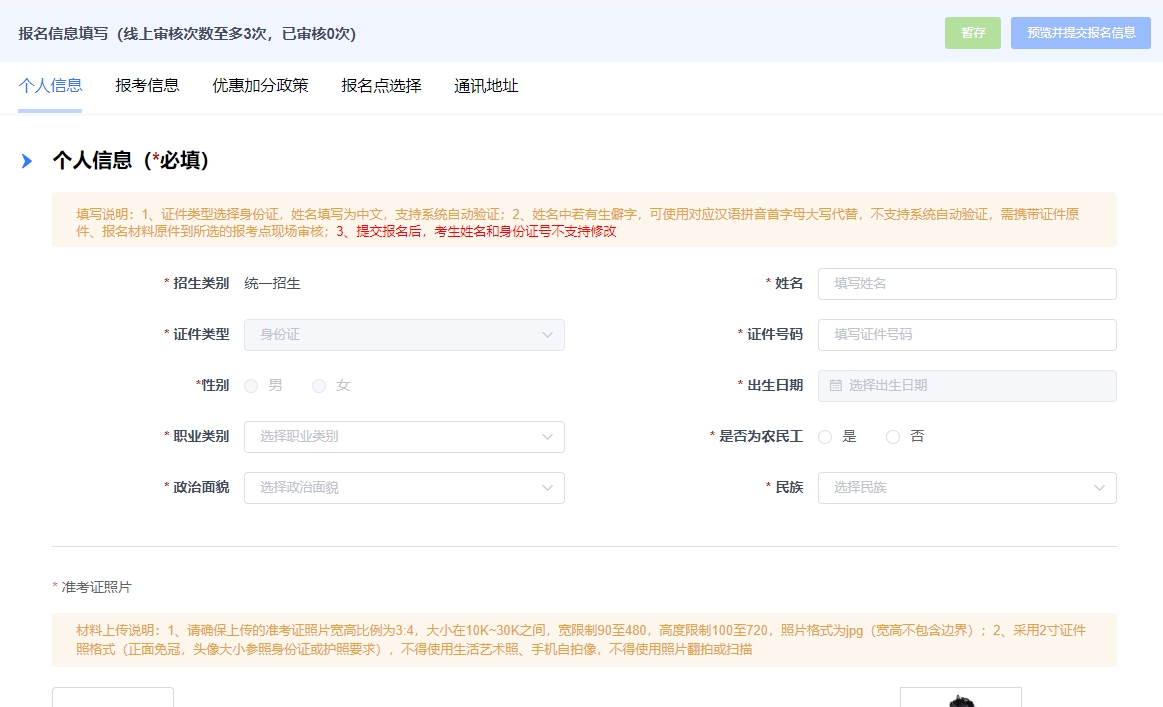This screenshot has width=1163, height=707.
Task: Click 预览并提交报名信息 button
Action: coord(1081,33)
